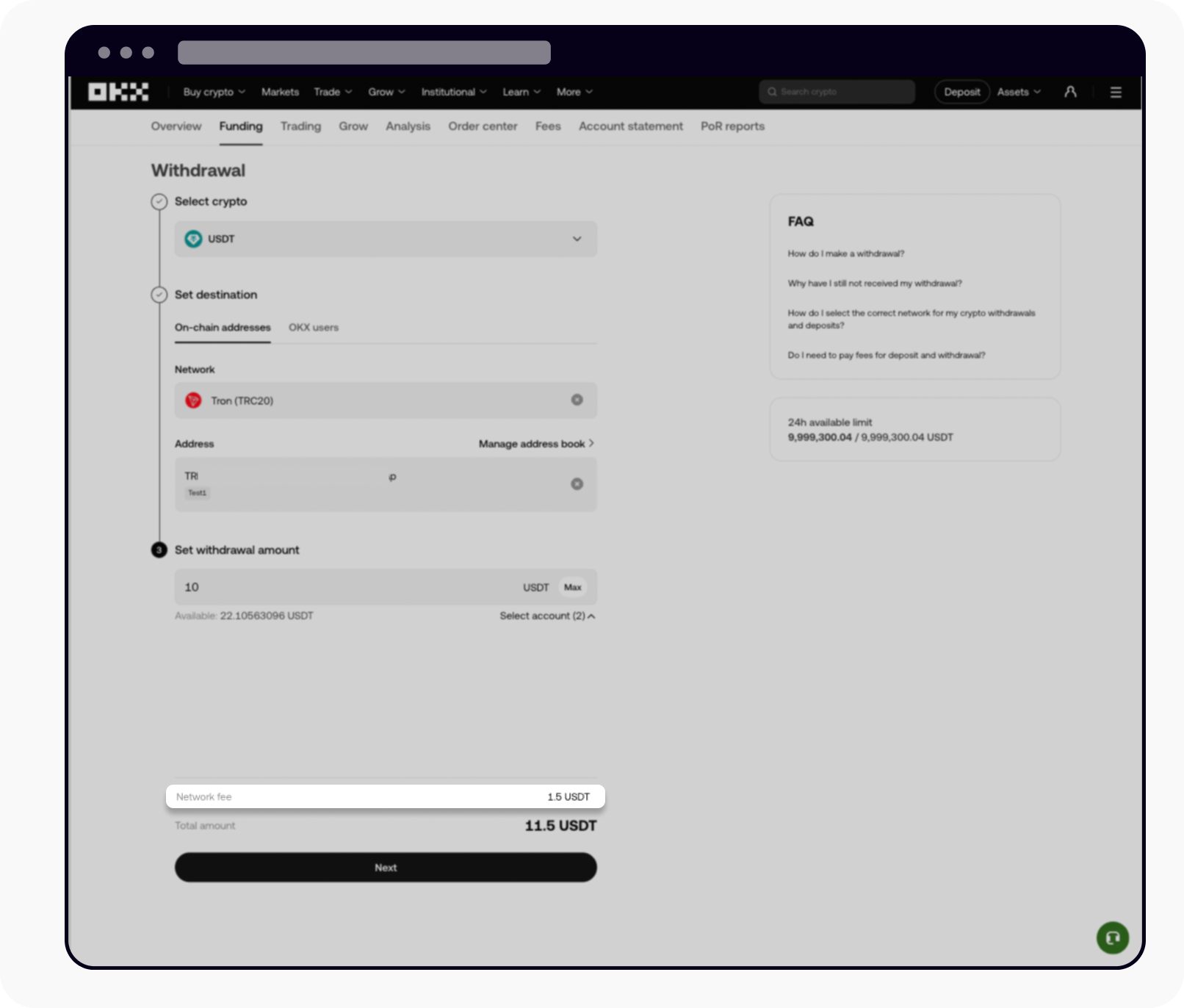Click the withdrawal amount input field
The width and height of the screenshot is (1184, 1008).
click(x=331, y=587)
